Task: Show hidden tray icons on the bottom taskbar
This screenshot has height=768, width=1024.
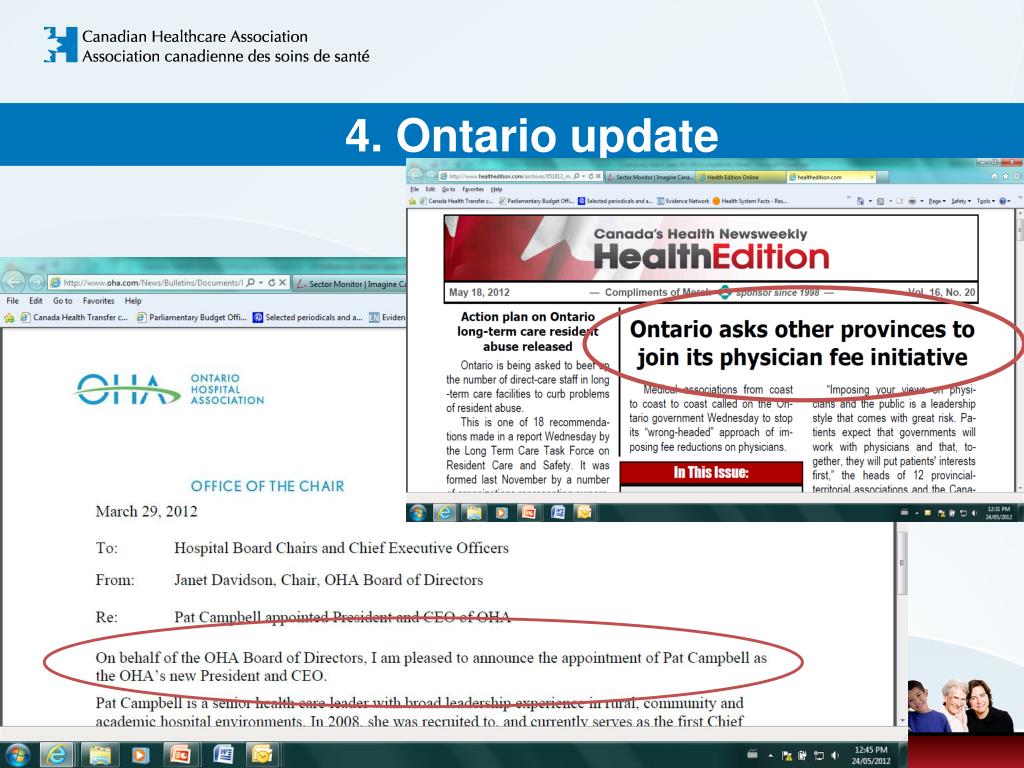Action: pos(771,756)
